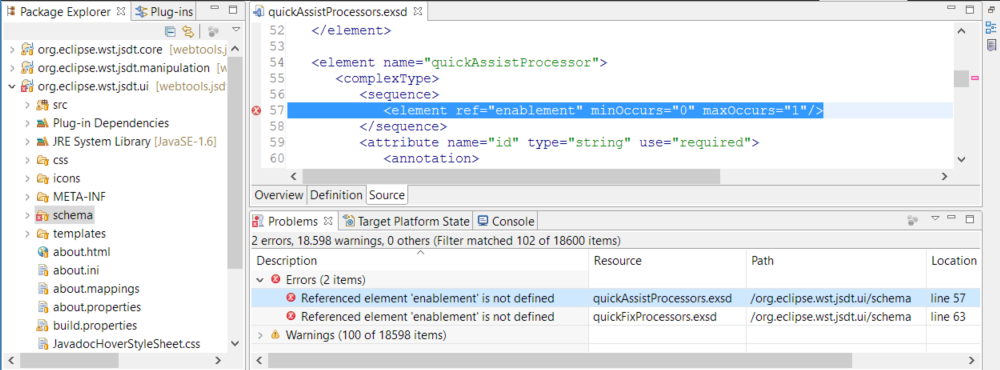Click Collapse All icon in Package Explorer
The height and width of the screenshot is (370, 1000).
(170, 31)
